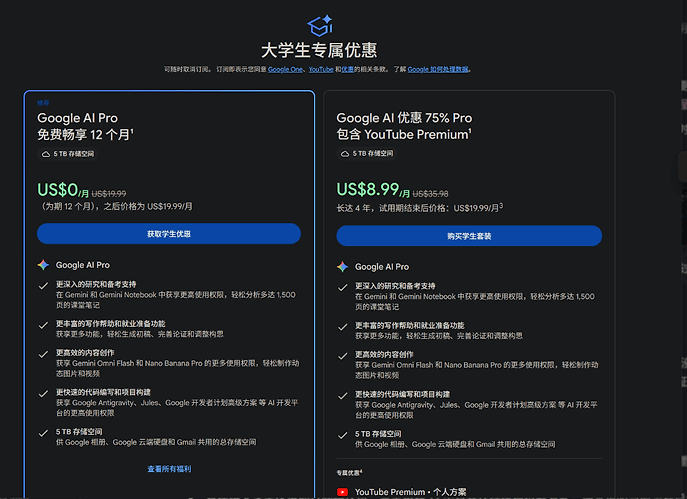Click Gemini star icon in bundle plan card
Screen dimensions: 687x499
click(343, 266)
